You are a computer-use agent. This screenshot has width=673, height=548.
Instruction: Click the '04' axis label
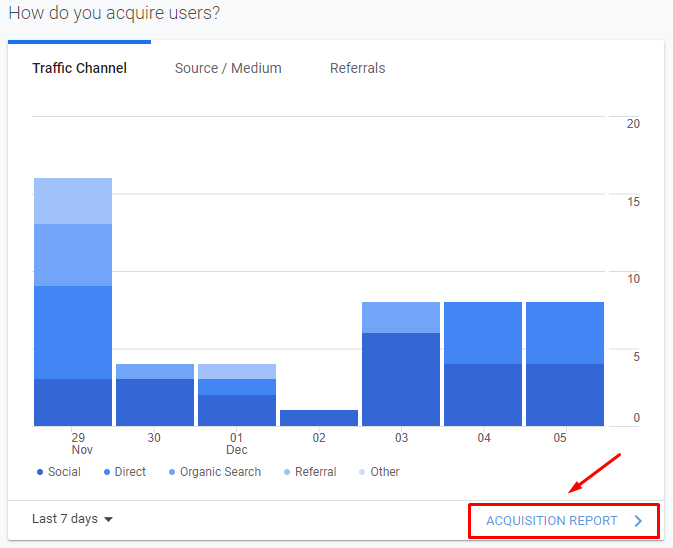[x=484, y=438]
